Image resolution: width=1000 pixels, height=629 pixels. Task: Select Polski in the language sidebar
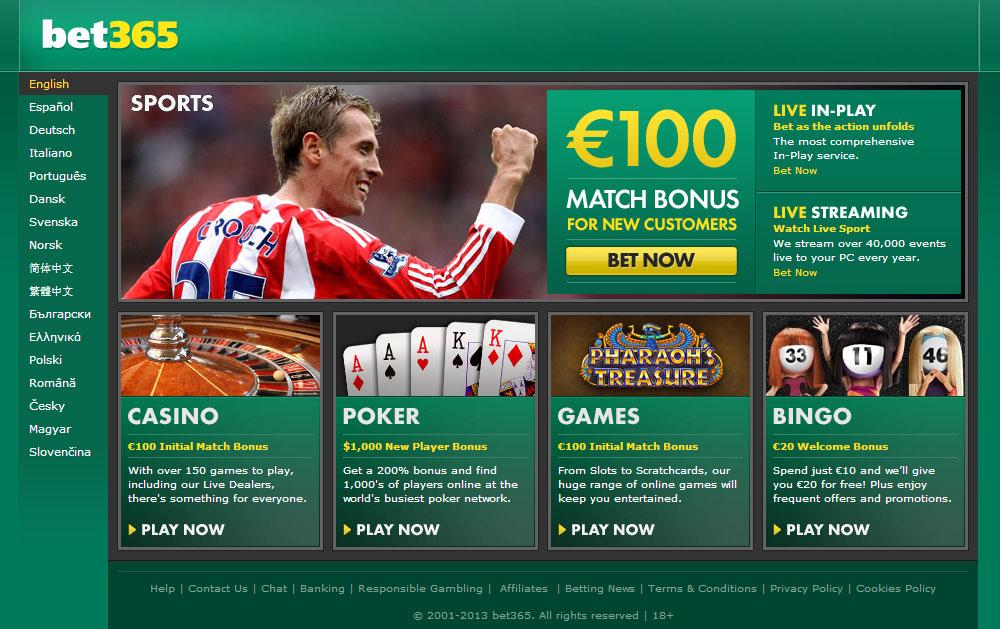45,360
